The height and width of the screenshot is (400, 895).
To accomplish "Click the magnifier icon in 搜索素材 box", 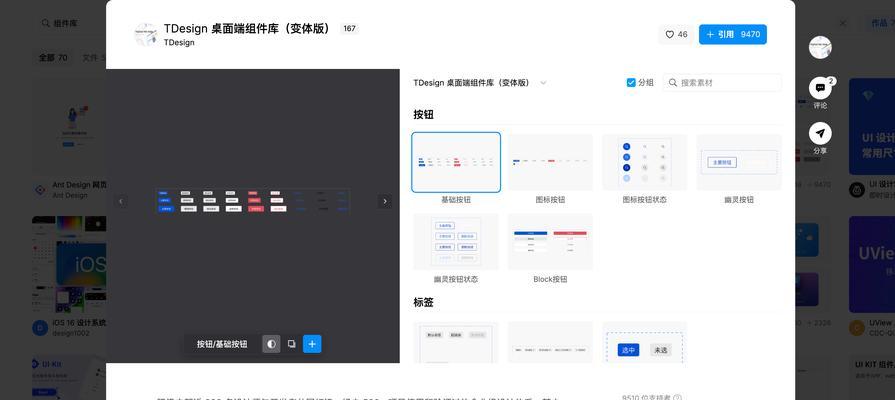I will coord(673,83).
